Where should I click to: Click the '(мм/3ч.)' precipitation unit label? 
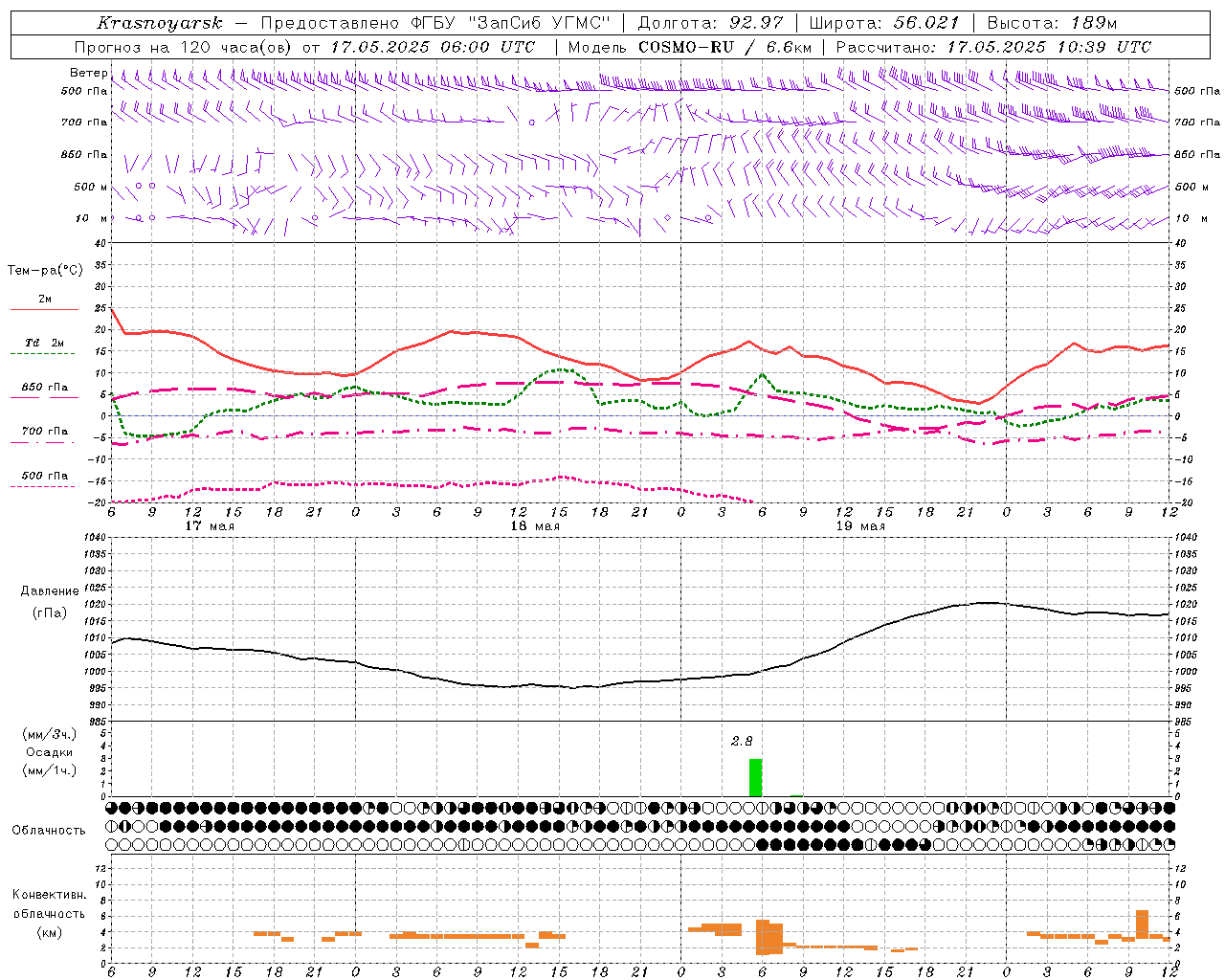50,734
